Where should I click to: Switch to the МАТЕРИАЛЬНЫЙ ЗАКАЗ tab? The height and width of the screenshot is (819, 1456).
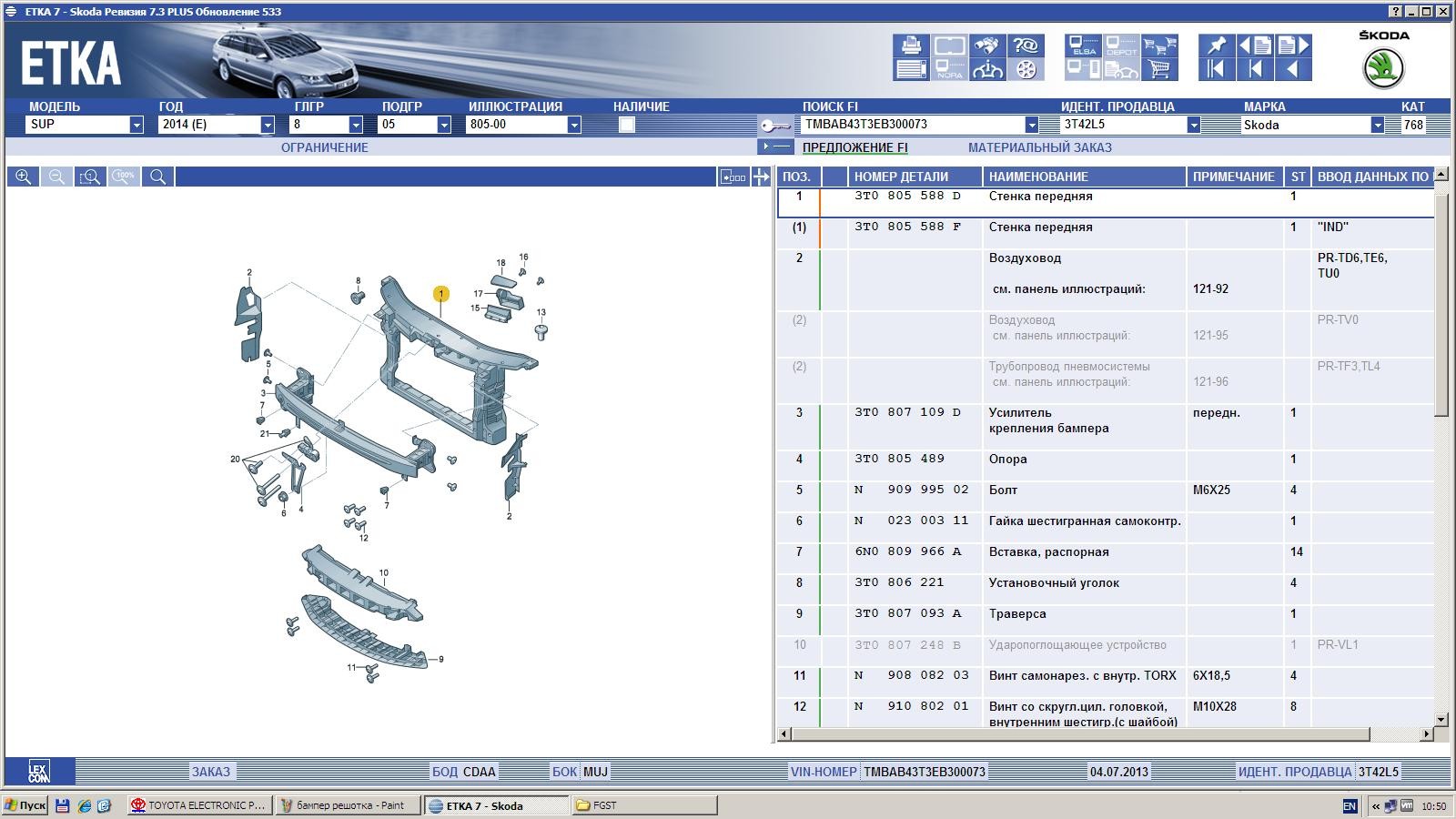tap(1039, 147)
